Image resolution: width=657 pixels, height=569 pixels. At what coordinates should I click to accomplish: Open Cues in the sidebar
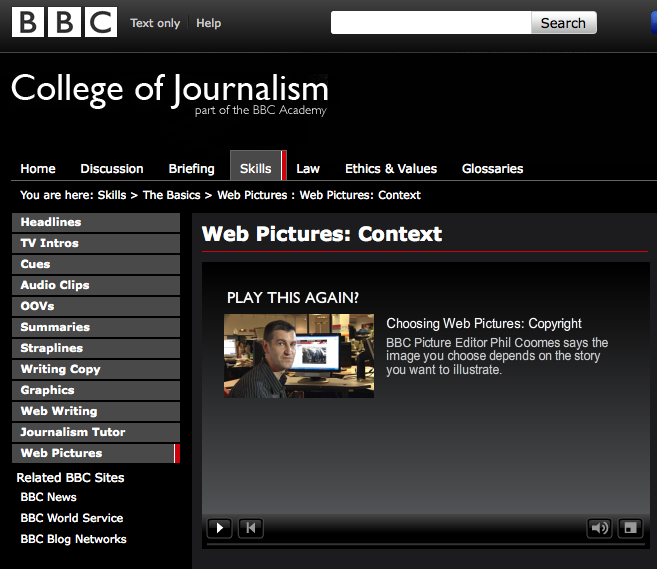(x=96, y=264)
